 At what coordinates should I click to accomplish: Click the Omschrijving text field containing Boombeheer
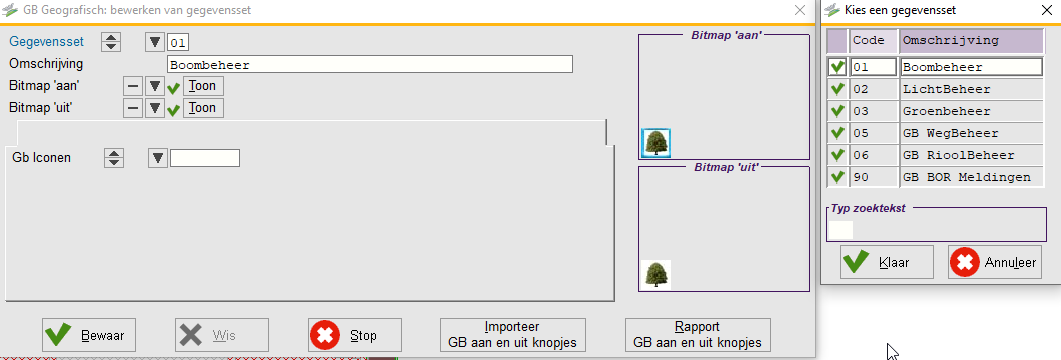(x=370, y=65)
